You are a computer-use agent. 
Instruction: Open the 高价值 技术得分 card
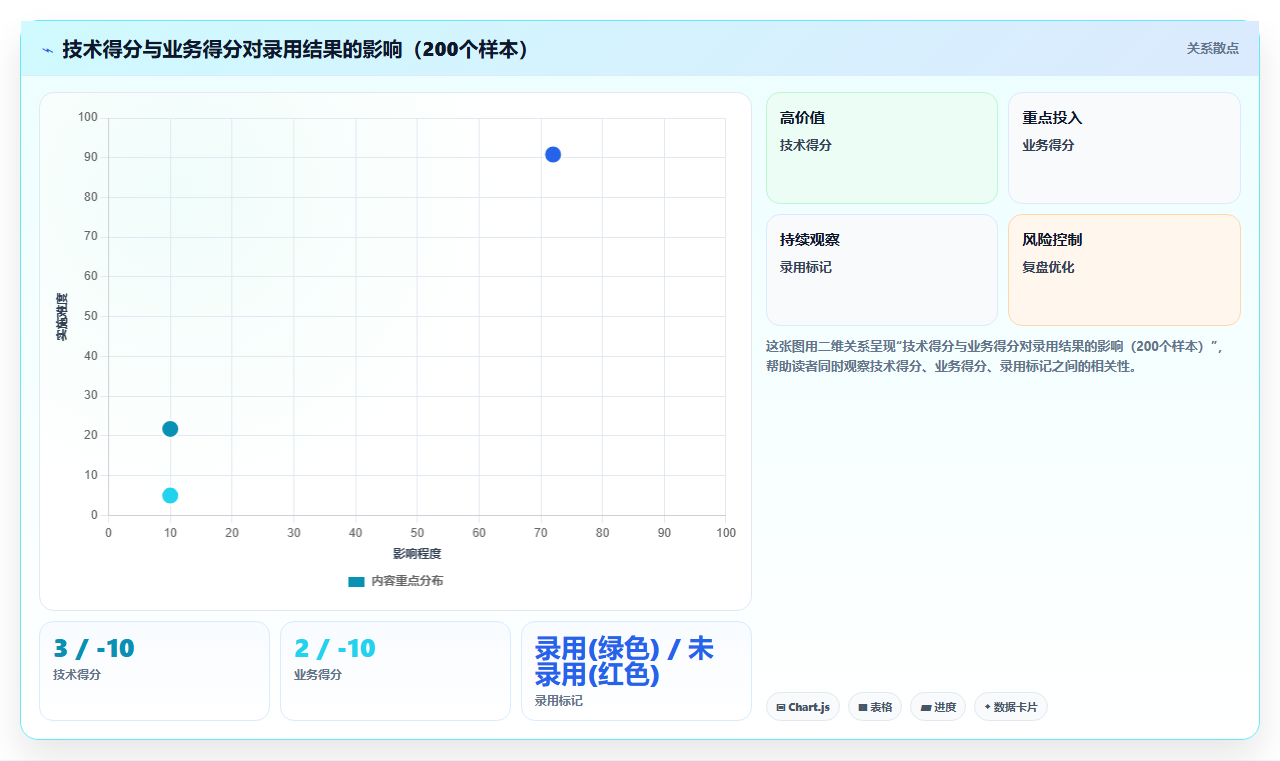click(x=882, y=148)
